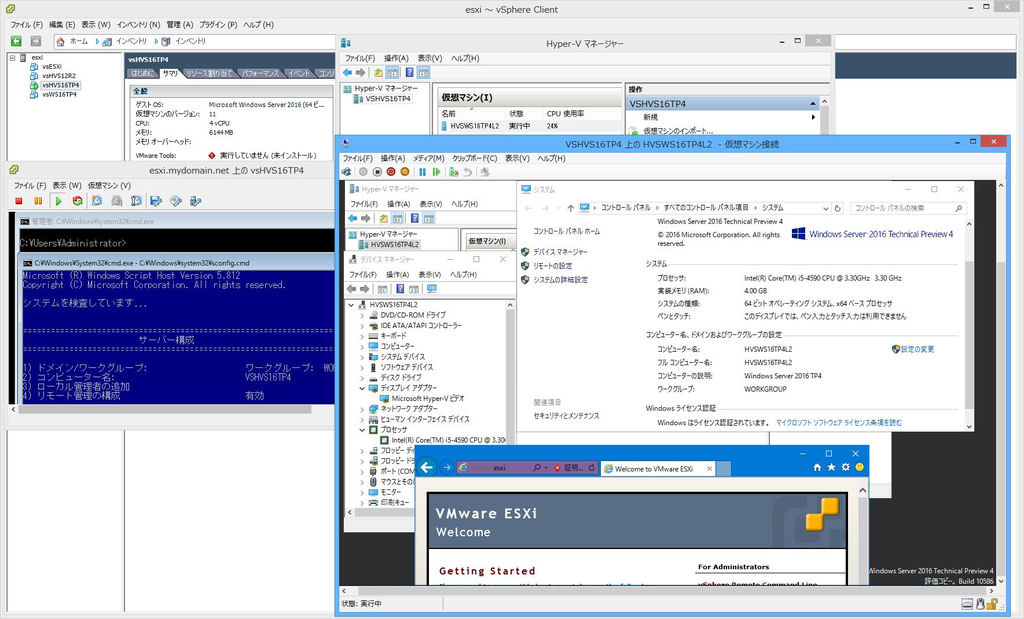This screenshot has height=619, width=1024.
Task: Expand ネットワーク アダプター node
Action: [362, 409]
